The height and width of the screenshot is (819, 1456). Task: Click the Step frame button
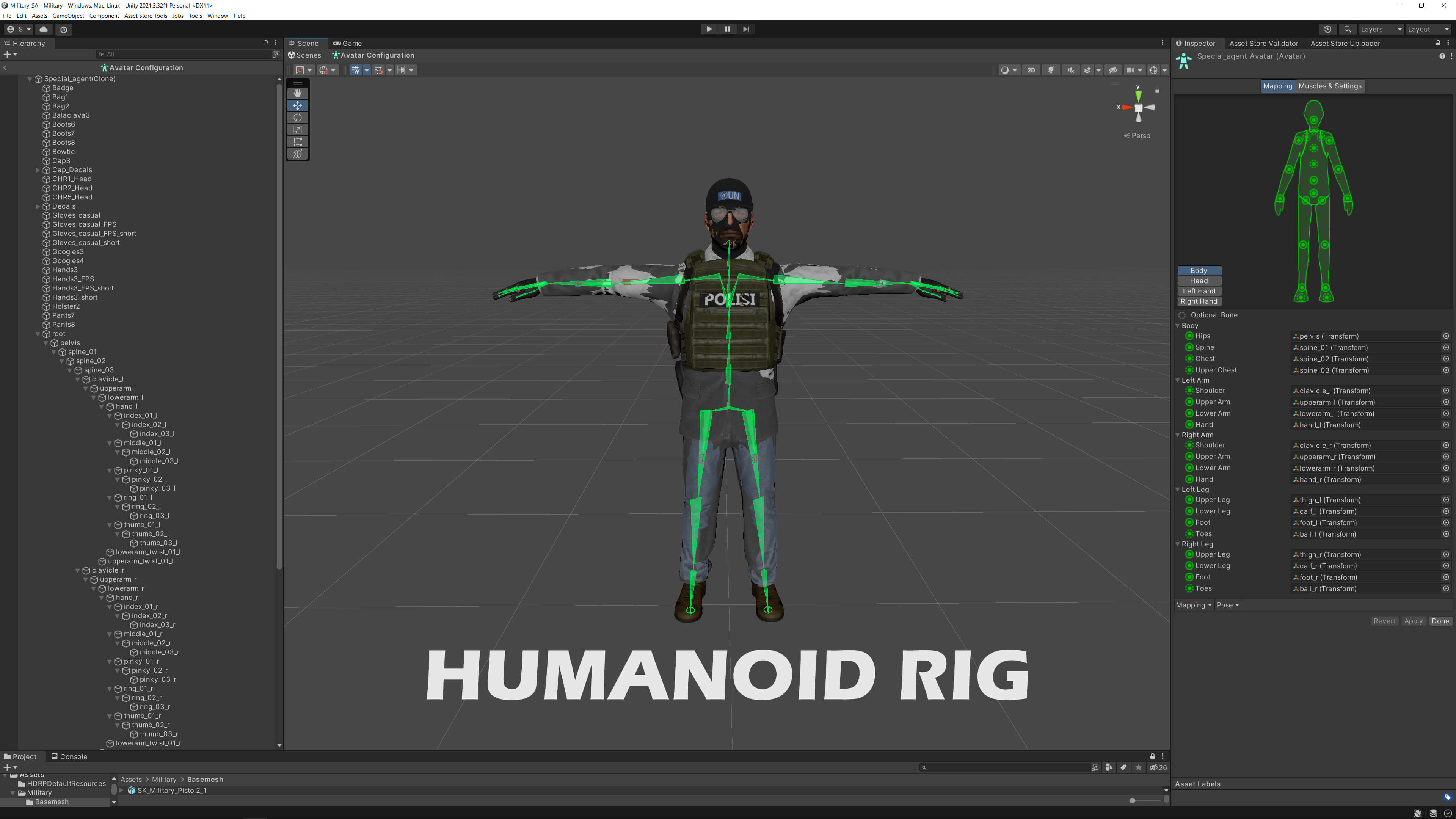pyautogui.click(x=746, y=30)
